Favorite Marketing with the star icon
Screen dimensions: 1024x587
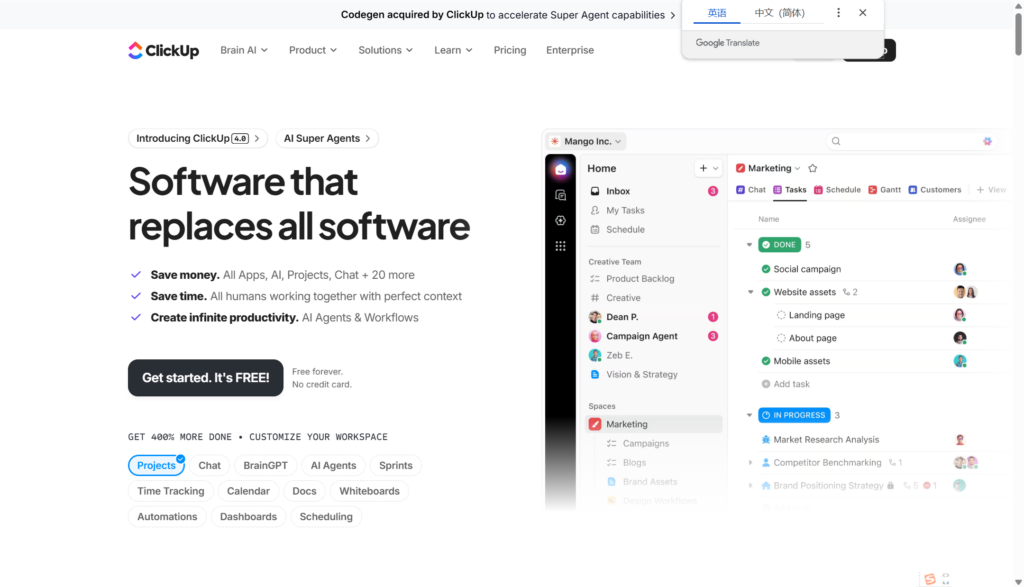[812, 168]
